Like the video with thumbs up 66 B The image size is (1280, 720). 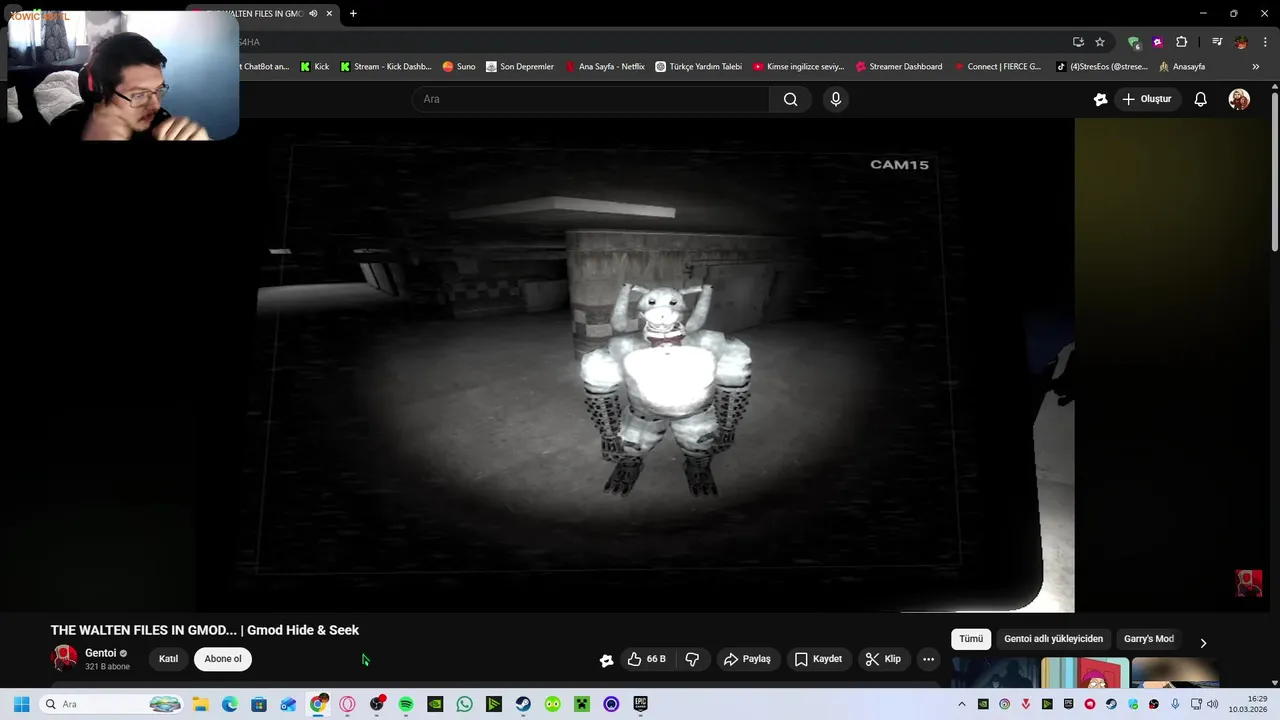pyautogui.click(x=646, y=659)
